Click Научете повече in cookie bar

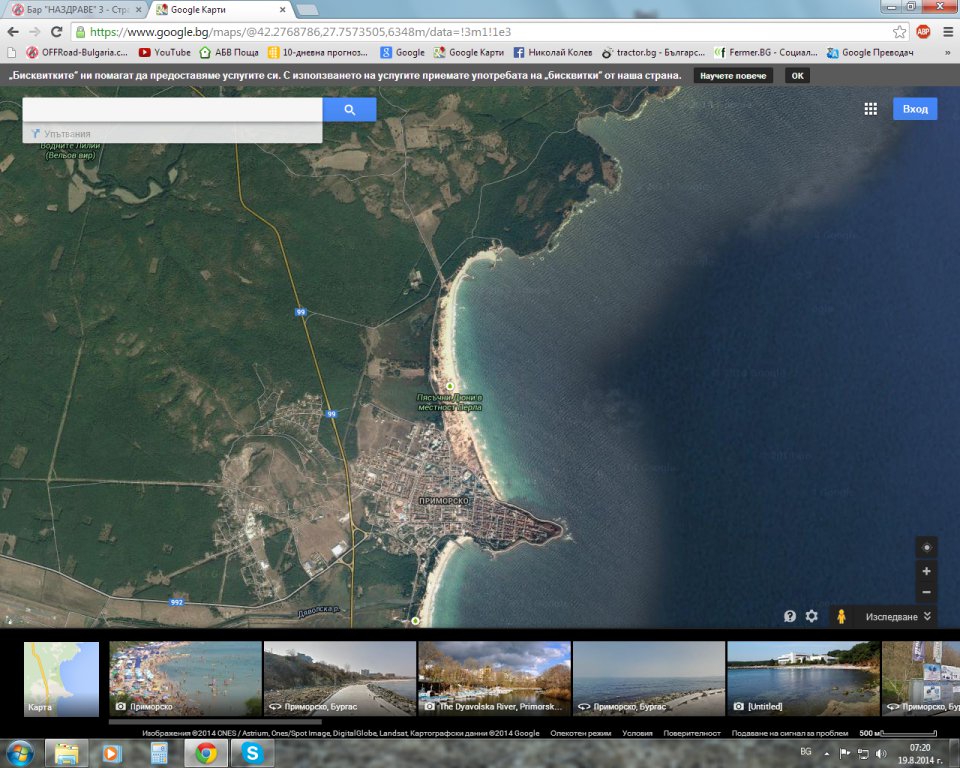[x=733, y=76]
